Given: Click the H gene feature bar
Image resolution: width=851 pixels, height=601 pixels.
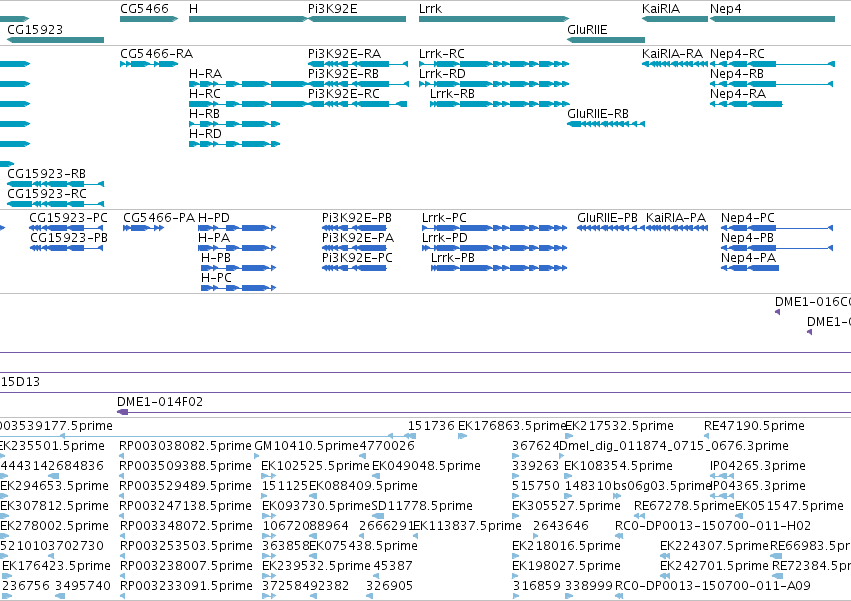Looking at the screenshot, I should click(249, 19).
